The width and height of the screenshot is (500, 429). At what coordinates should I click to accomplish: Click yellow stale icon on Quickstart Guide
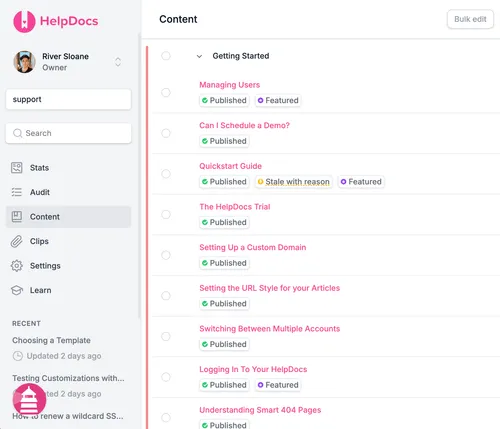point(260,182)
